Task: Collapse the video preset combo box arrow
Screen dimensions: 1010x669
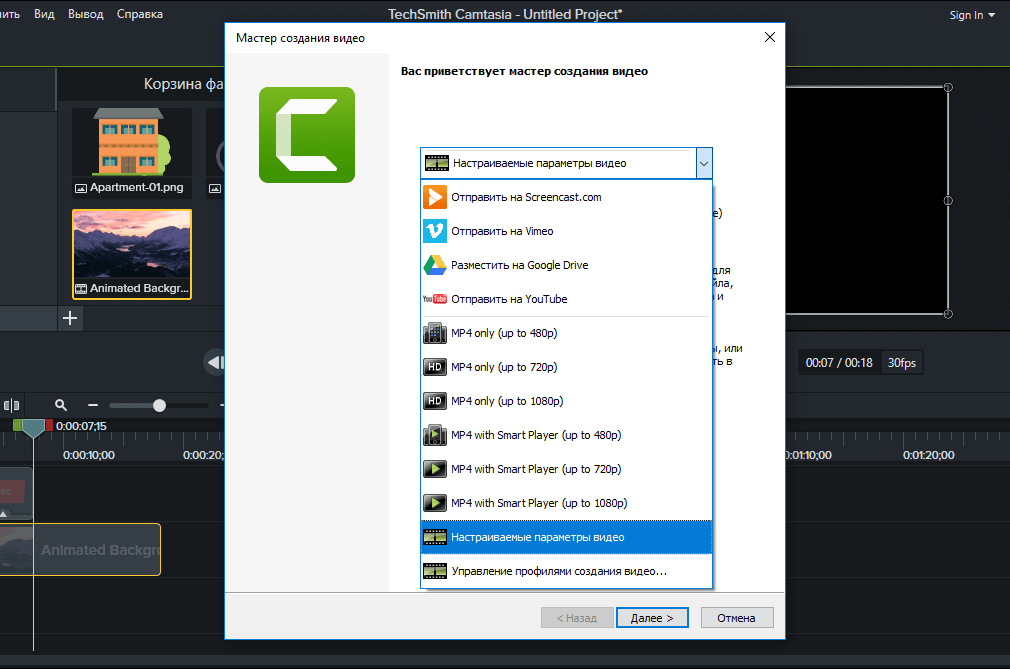Action: click(704, 164)
